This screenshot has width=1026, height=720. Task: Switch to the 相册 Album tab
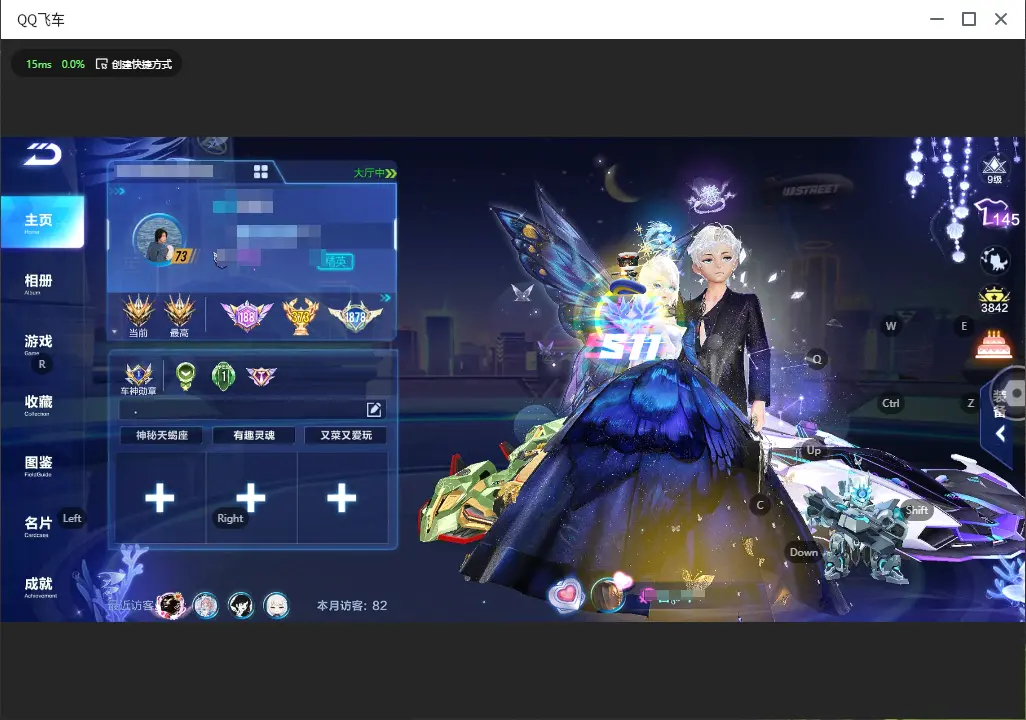tap(38, 283)
